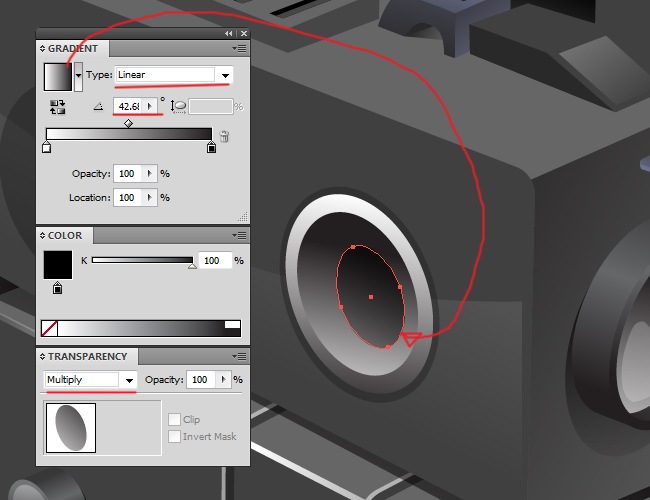Click the gradient angle value field
The image size is (650, 500).
click(128, 106)
